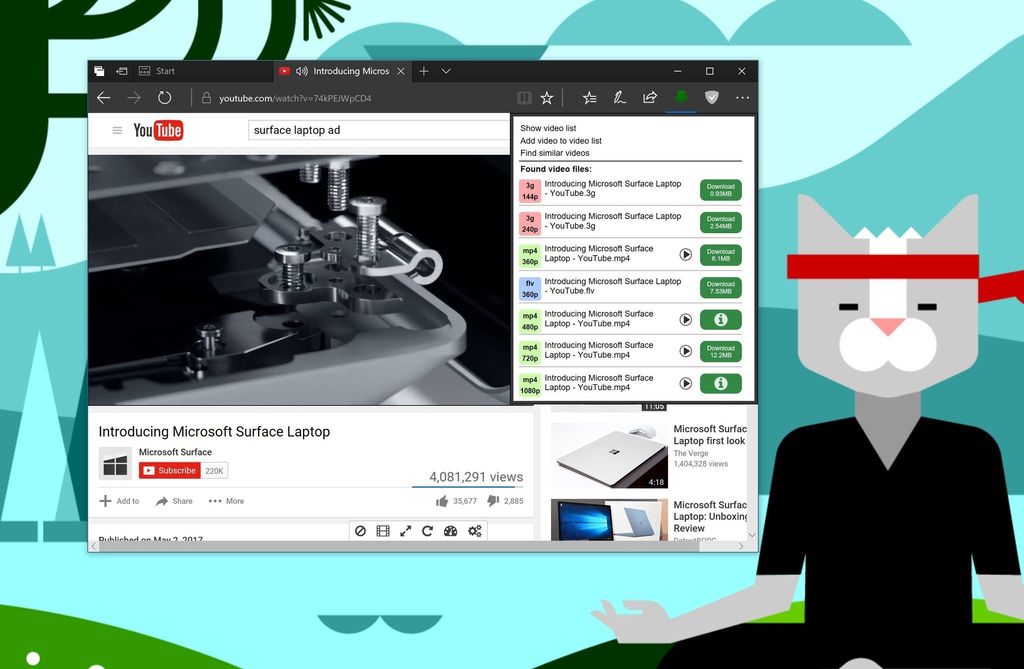Image resolution: width=1024 pixels, height=669 pixels.
Task: Download the 7.53MB flv video file
Action: pos(720,288)
